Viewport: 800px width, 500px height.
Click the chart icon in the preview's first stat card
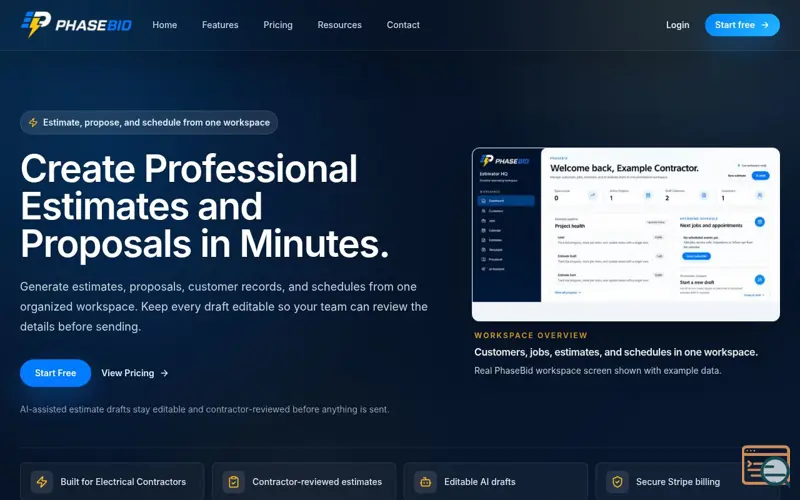[592, 195]
